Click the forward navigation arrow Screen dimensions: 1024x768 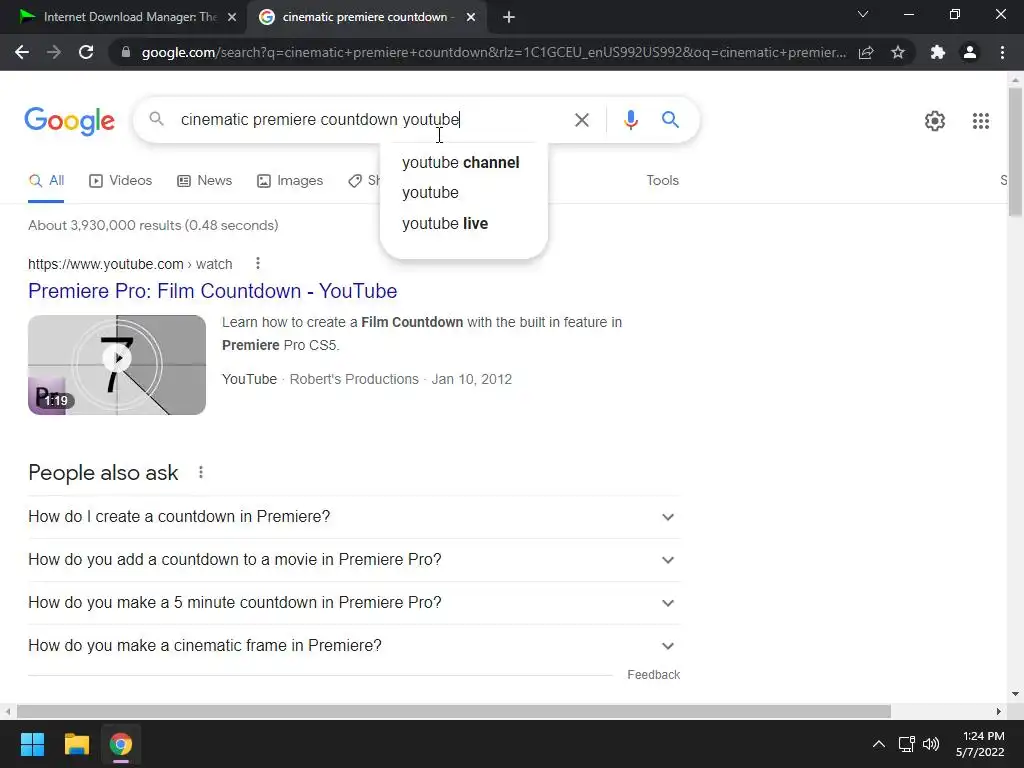click(54, 52)
